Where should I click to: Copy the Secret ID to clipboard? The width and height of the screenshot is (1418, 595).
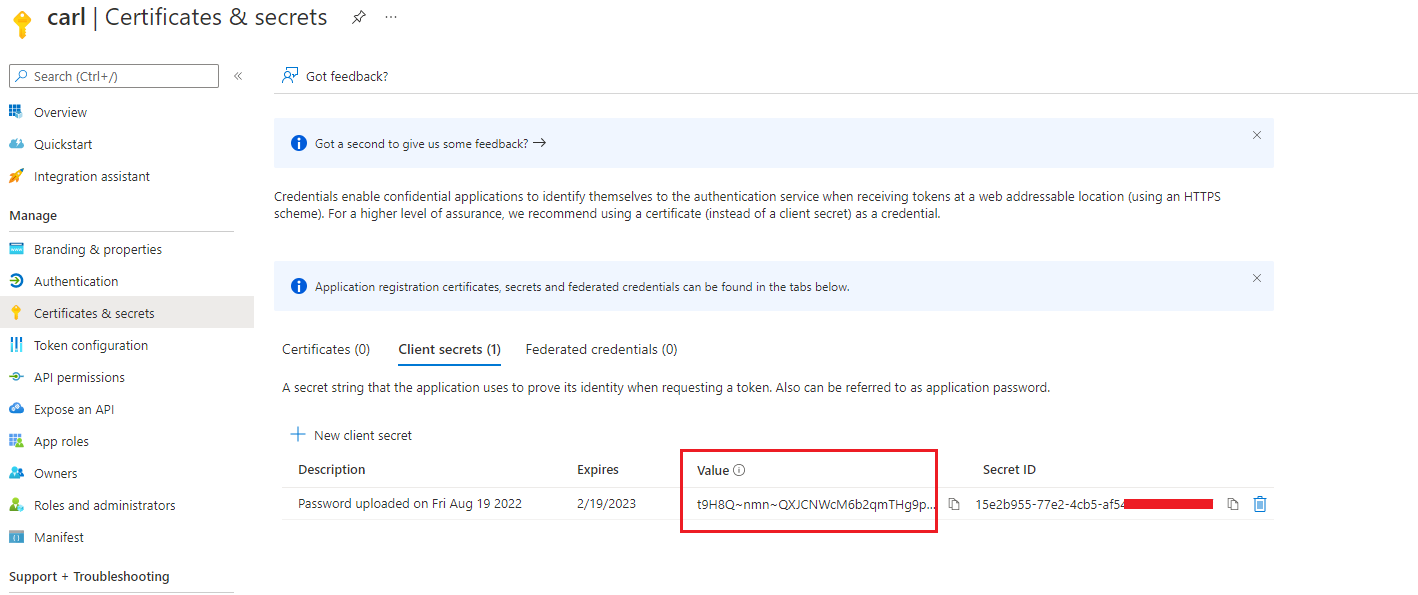point(1233,504)
